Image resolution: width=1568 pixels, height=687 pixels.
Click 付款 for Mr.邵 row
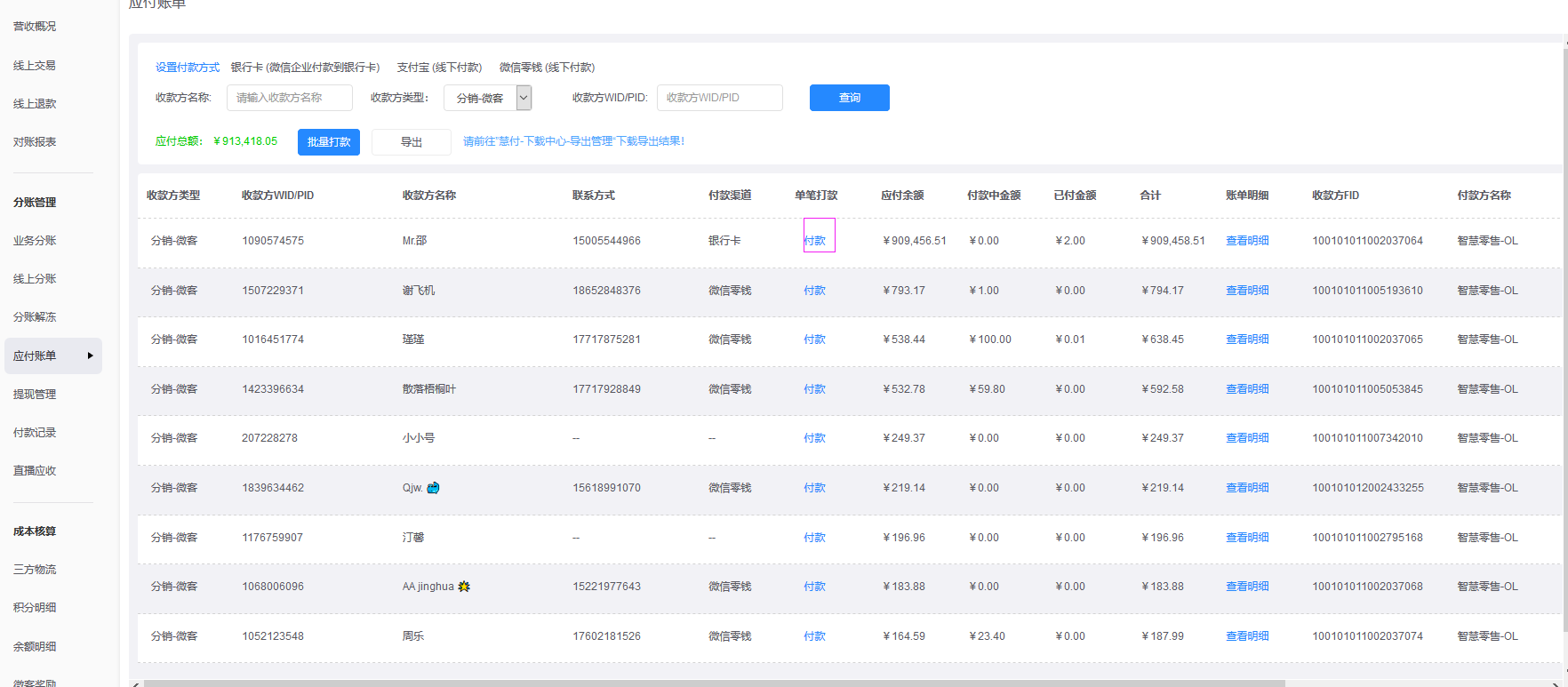pos(815,241)
